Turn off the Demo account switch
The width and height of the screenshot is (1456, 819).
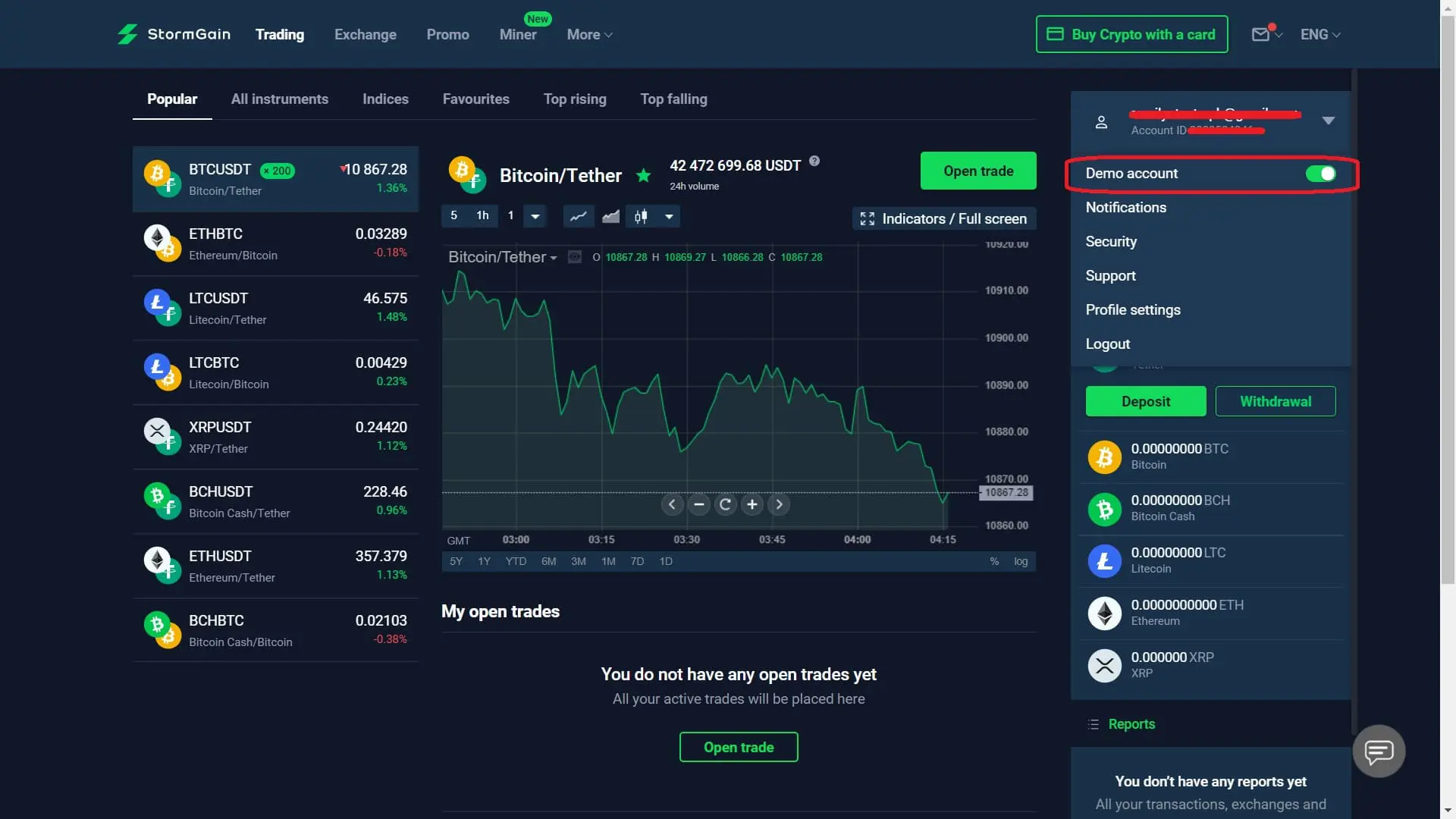pyautogui.click(x=1320, y=174)
